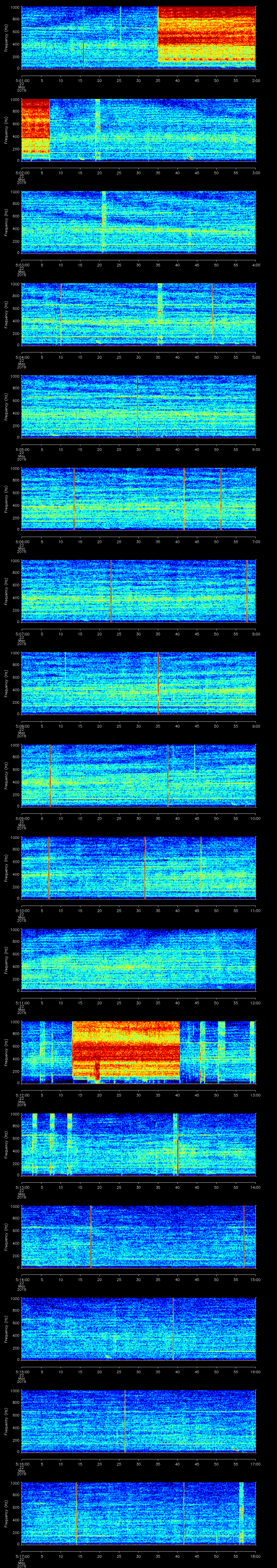Select the 5:11:00 time axis label

coord(22,1003)
